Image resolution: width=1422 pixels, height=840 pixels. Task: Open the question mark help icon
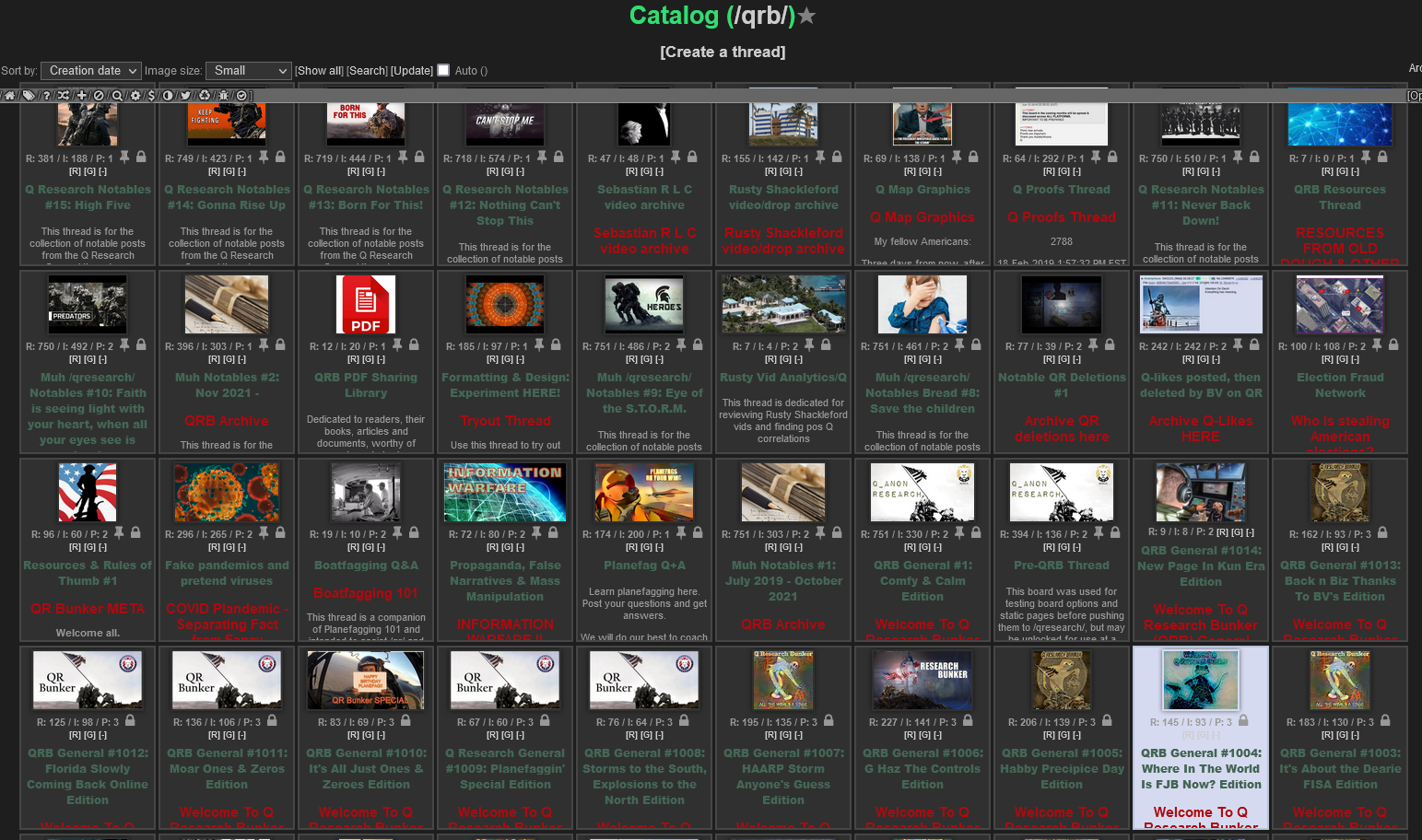46,96
